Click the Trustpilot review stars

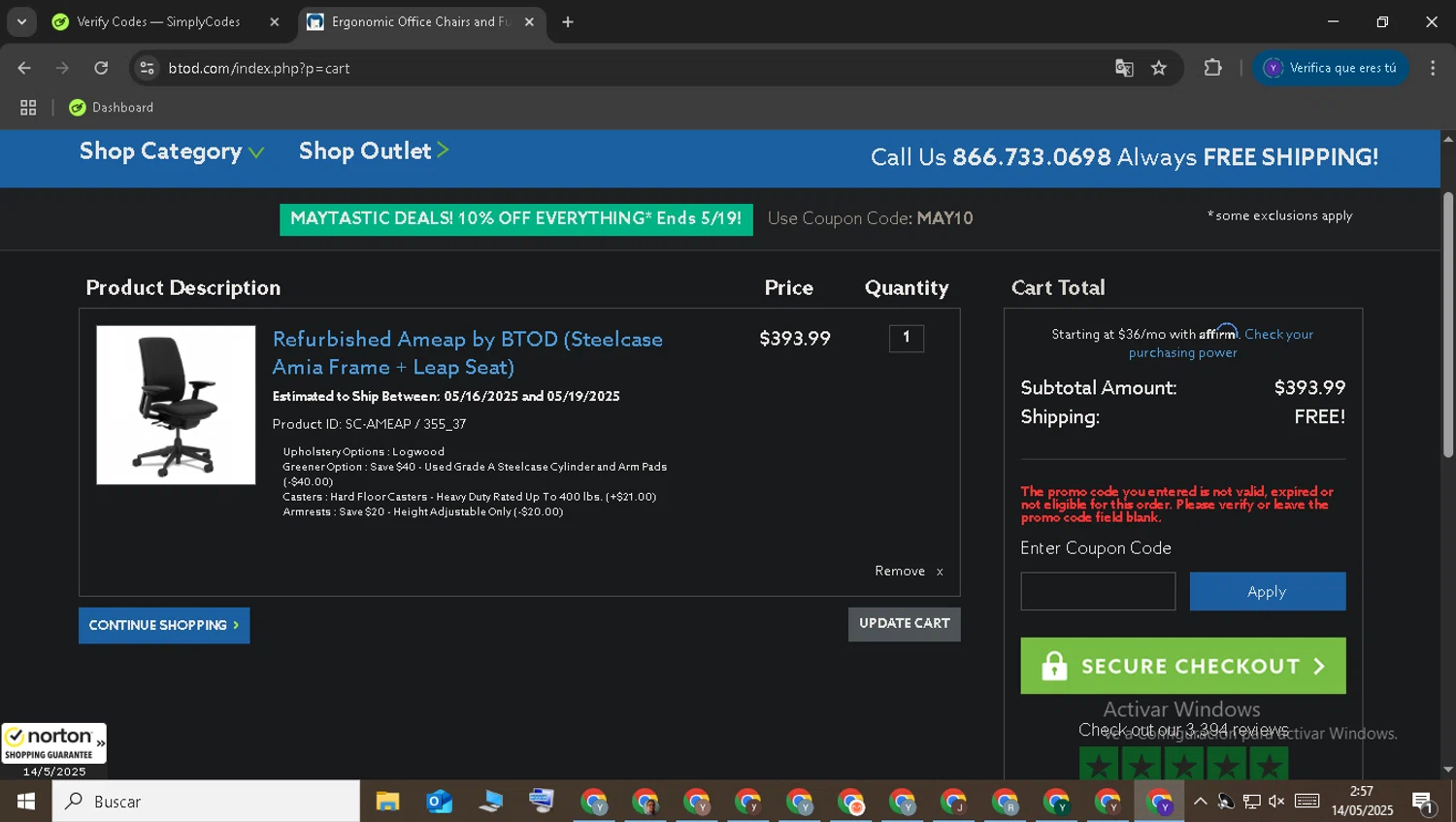[x=1183, y=765]
